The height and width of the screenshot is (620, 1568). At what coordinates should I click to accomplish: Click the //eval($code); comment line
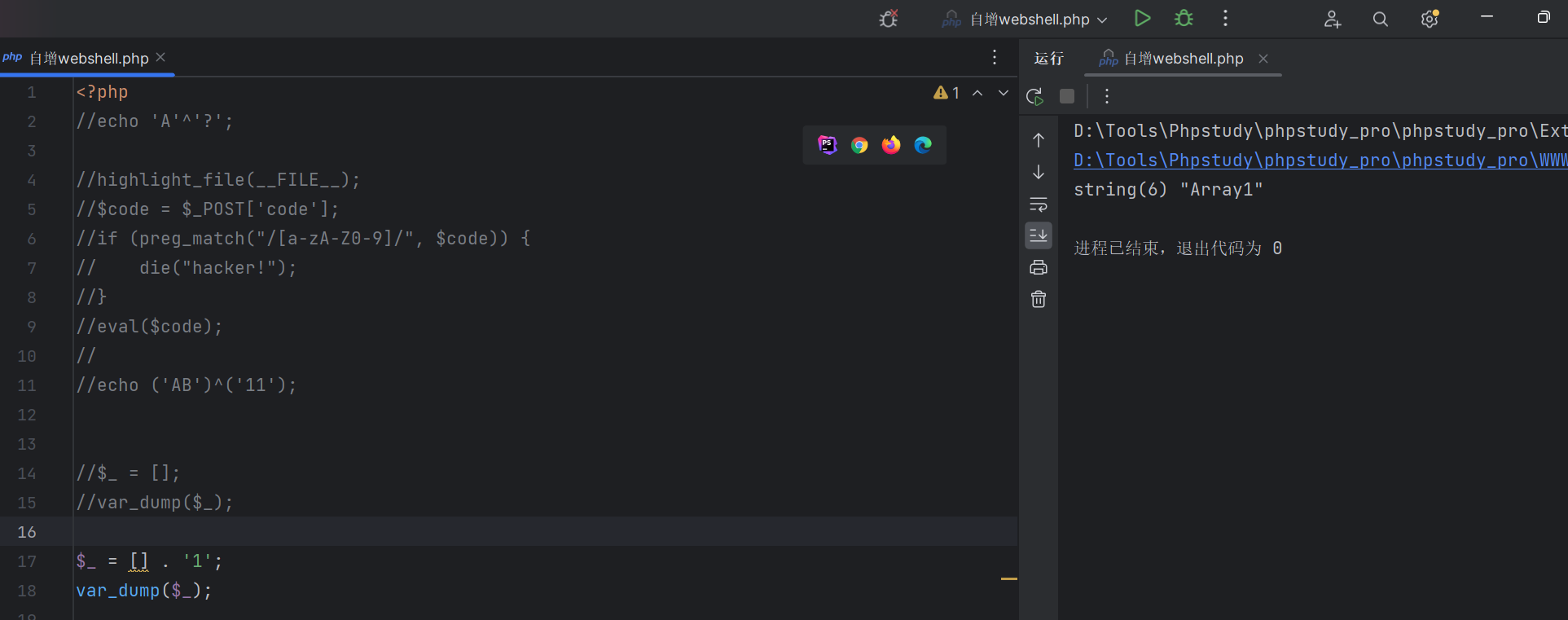149,327
